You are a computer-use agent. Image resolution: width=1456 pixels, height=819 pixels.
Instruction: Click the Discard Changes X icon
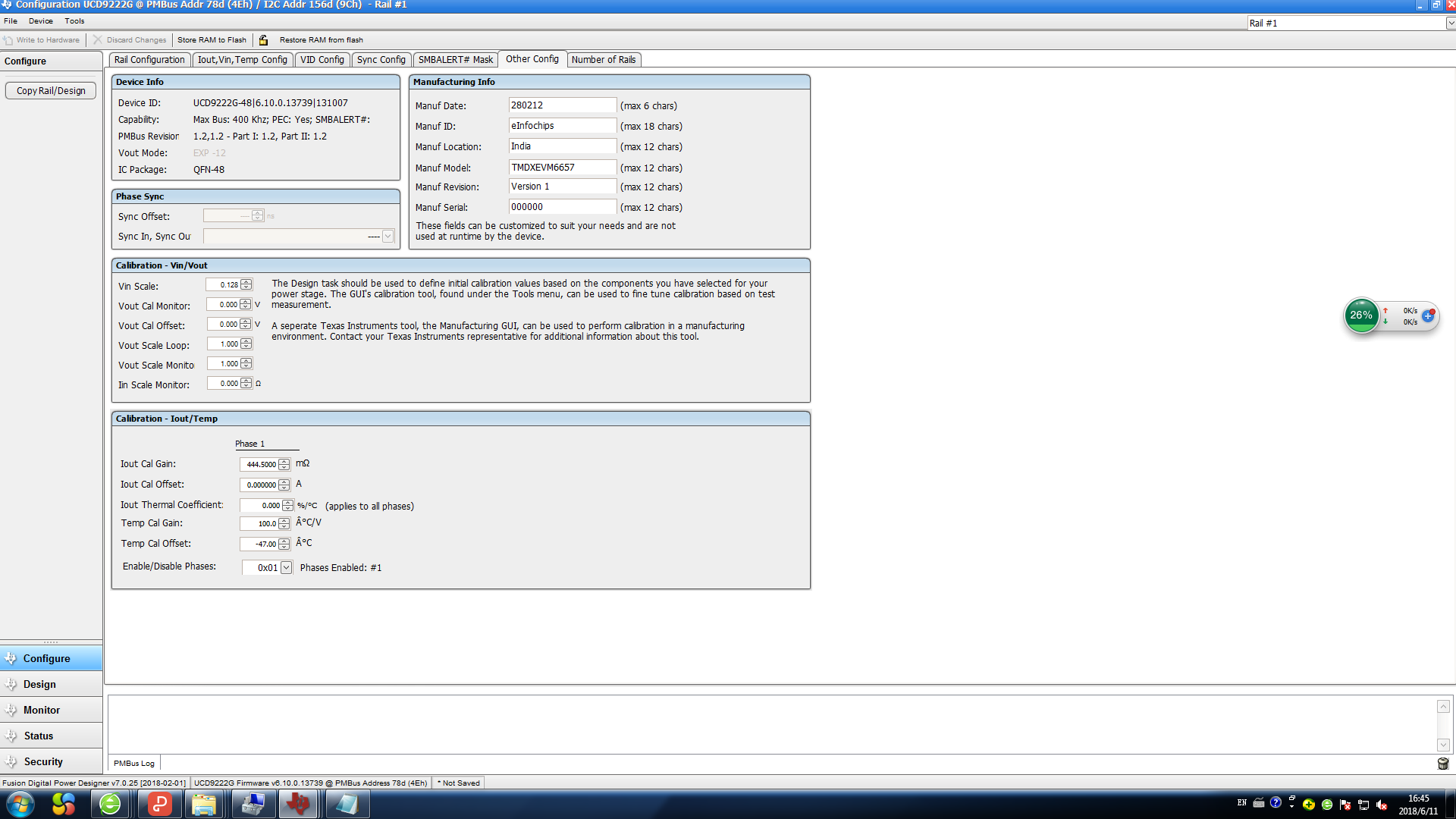pyautogui.click(x=98, y=40)
